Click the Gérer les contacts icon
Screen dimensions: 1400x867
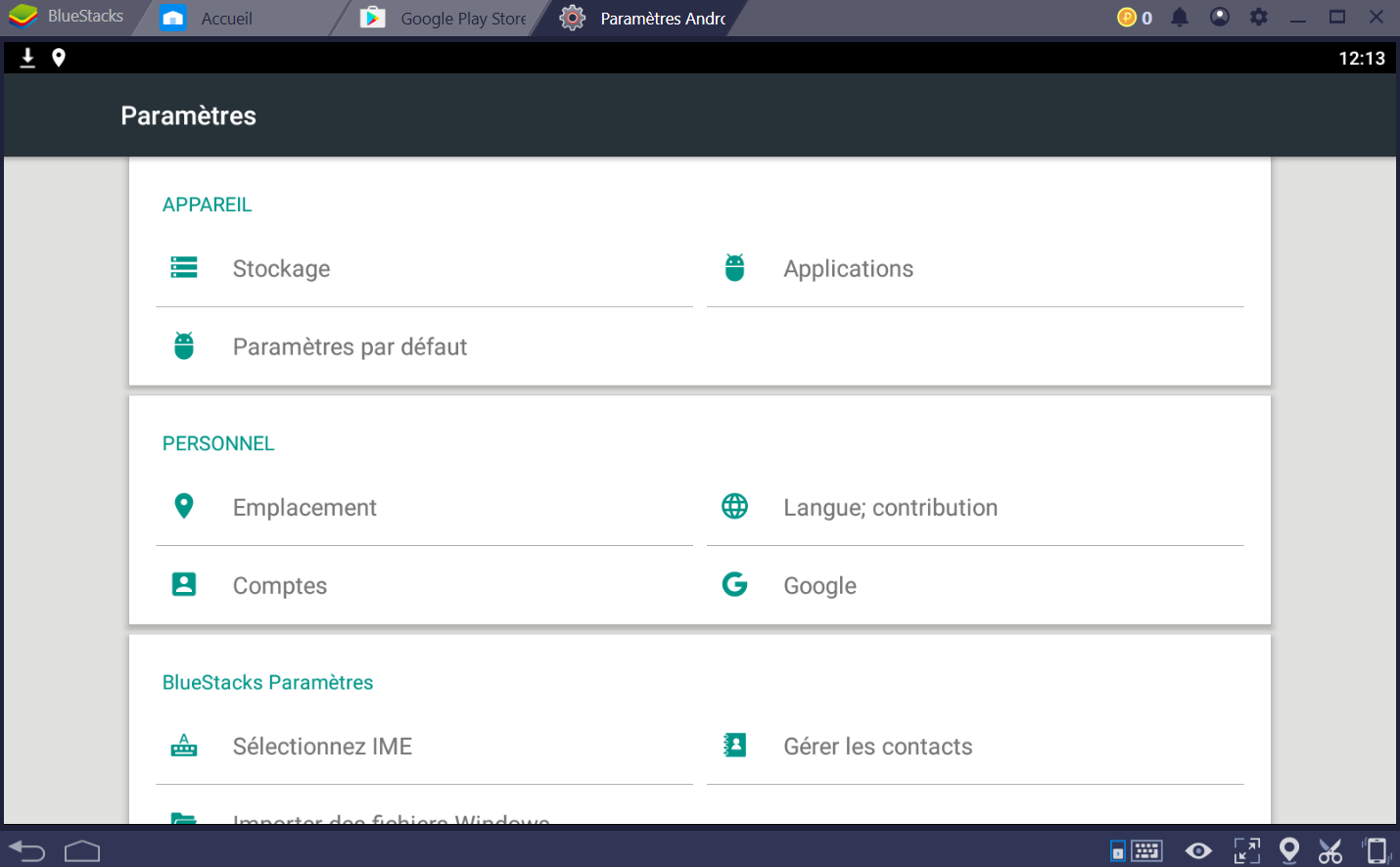pos(734,745)
